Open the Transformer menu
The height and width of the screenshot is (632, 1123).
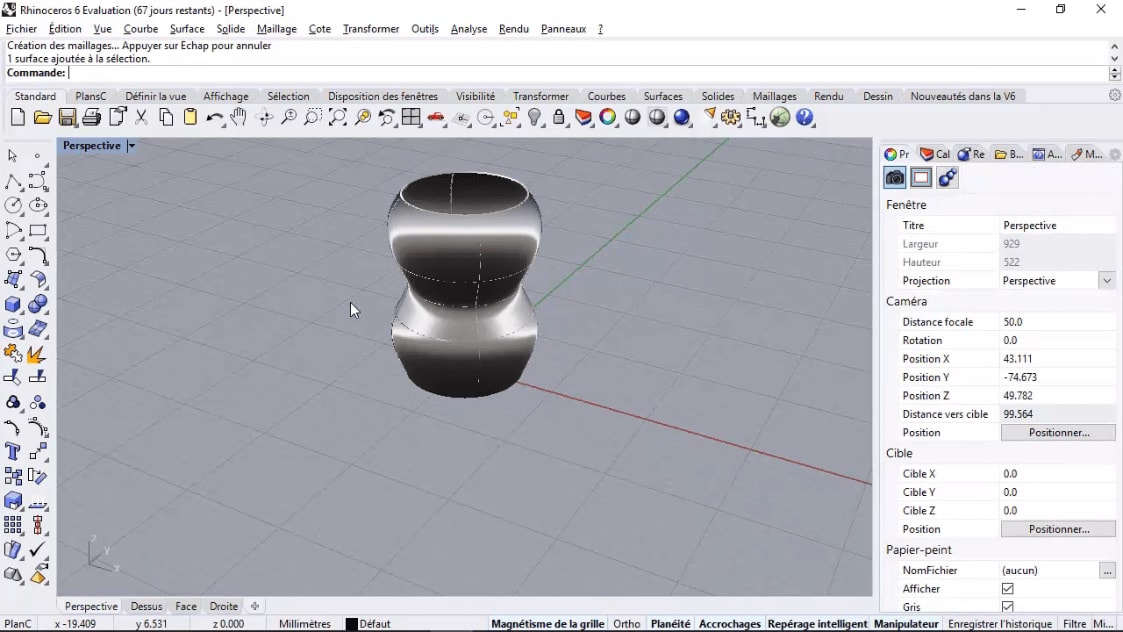click(371, 28)
